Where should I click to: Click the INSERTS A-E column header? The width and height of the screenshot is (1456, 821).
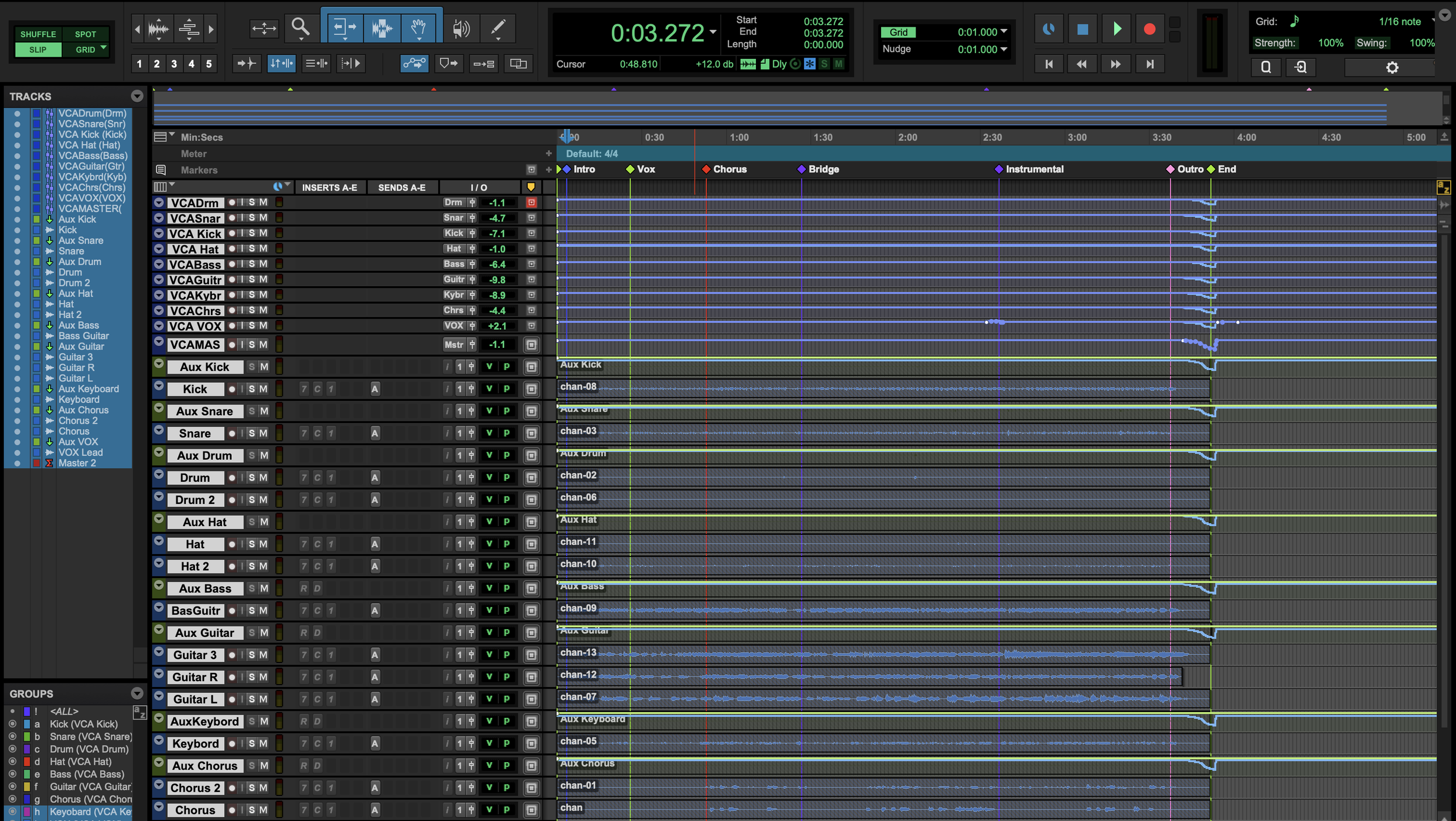click(330, 188)
